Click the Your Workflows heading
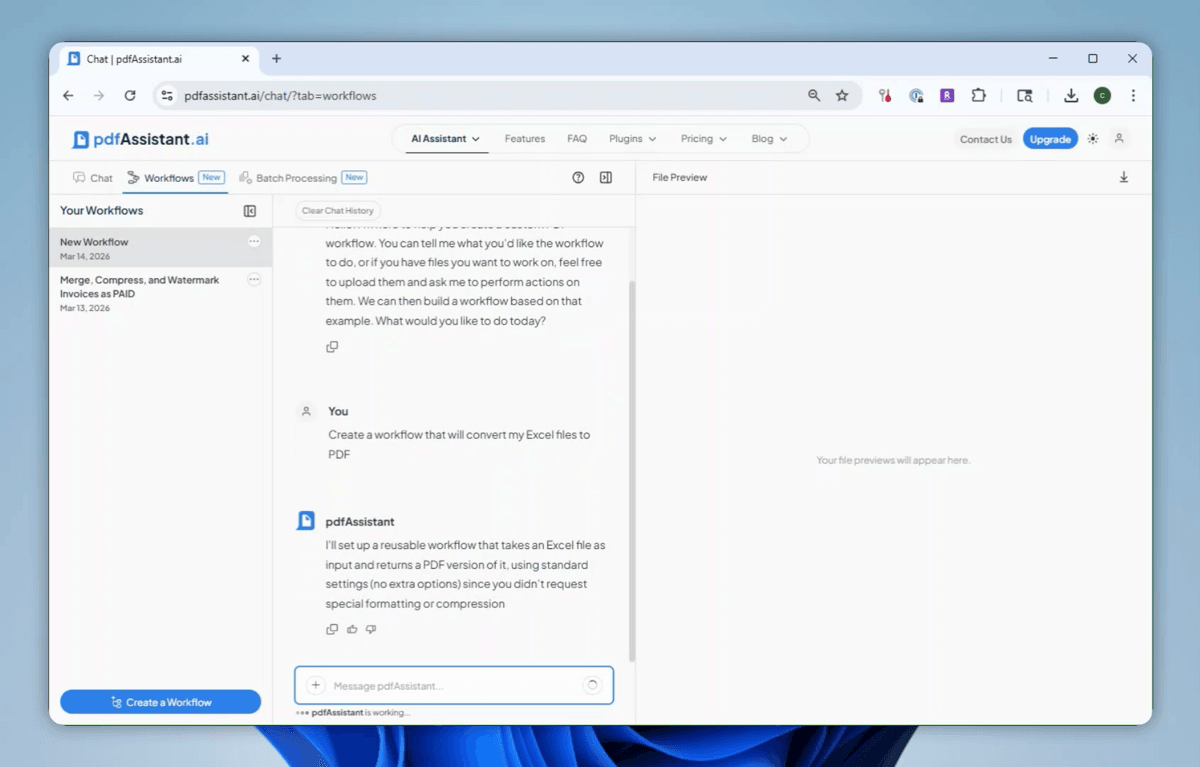Image resolution: width=1200 pixels, height=767 pixels. [x=102, y=211]
